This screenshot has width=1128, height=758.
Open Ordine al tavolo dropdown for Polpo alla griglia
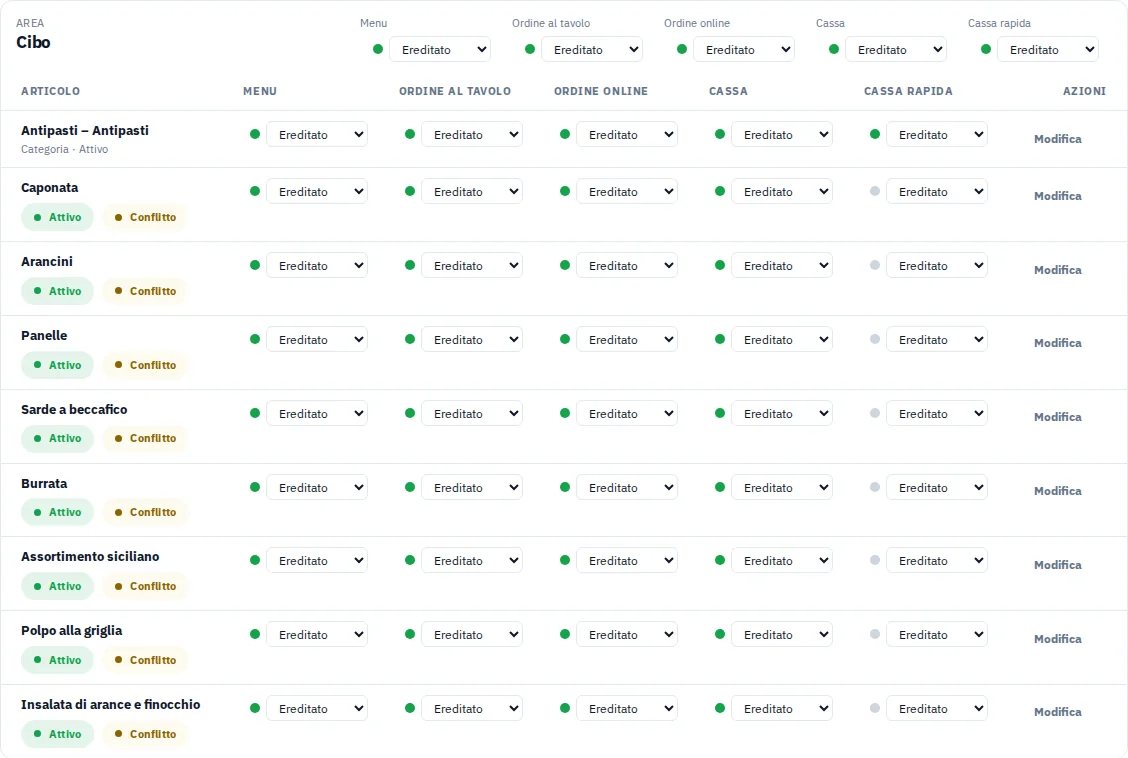pos(472,635)
